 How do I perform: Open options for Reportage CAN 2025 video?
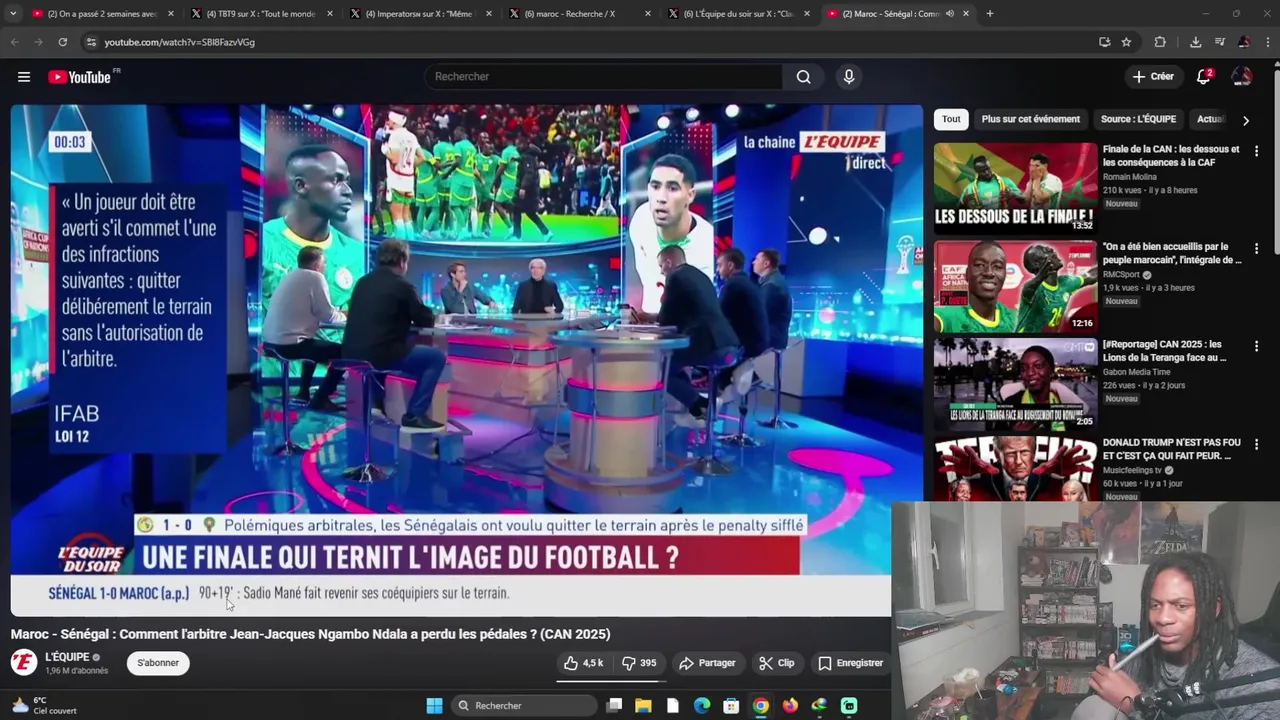(1256, 346)
